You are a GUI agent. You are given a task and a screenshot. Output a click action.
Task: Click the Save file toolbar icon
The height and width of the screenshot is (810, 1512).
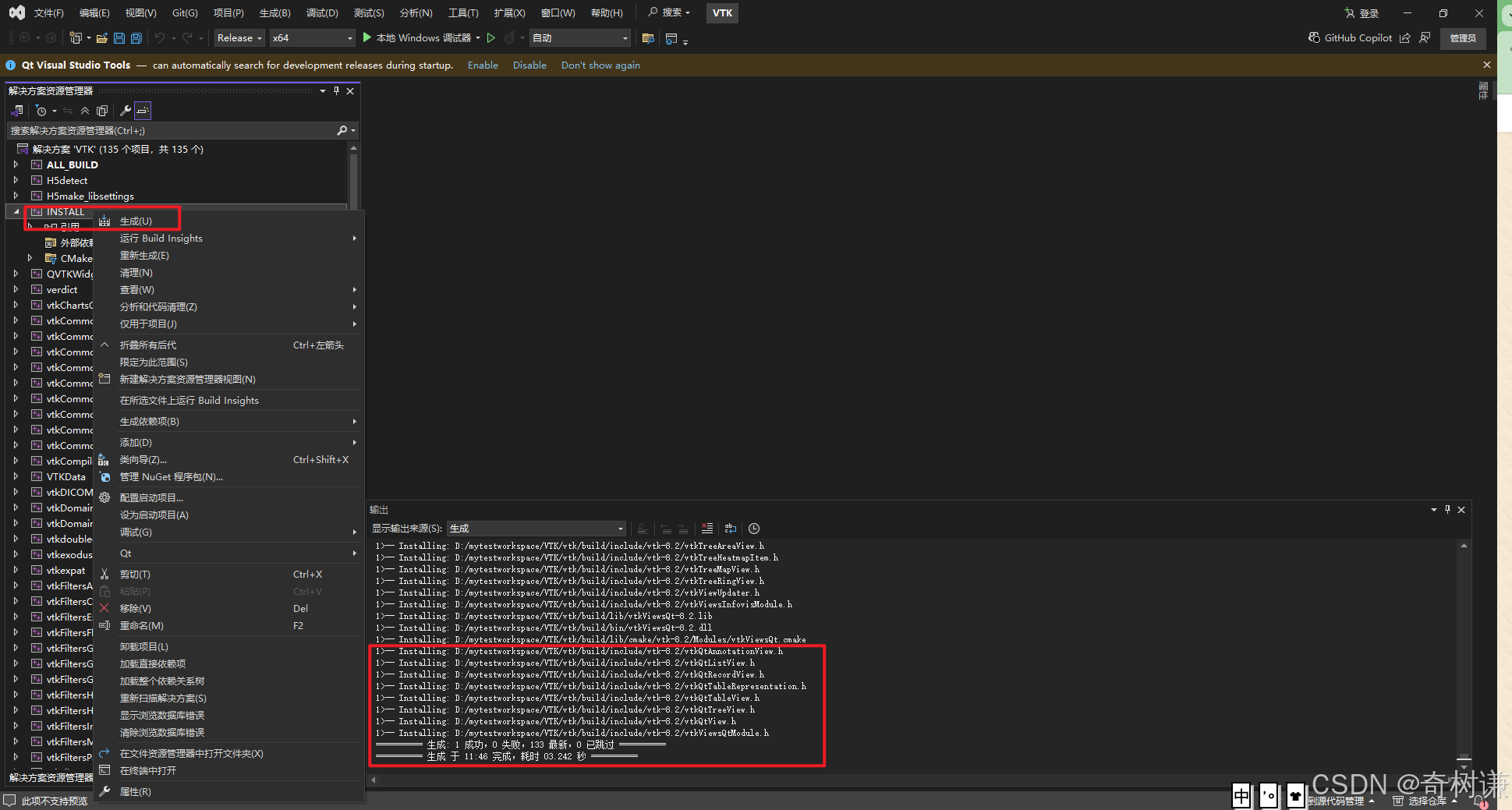click(119, 37)
